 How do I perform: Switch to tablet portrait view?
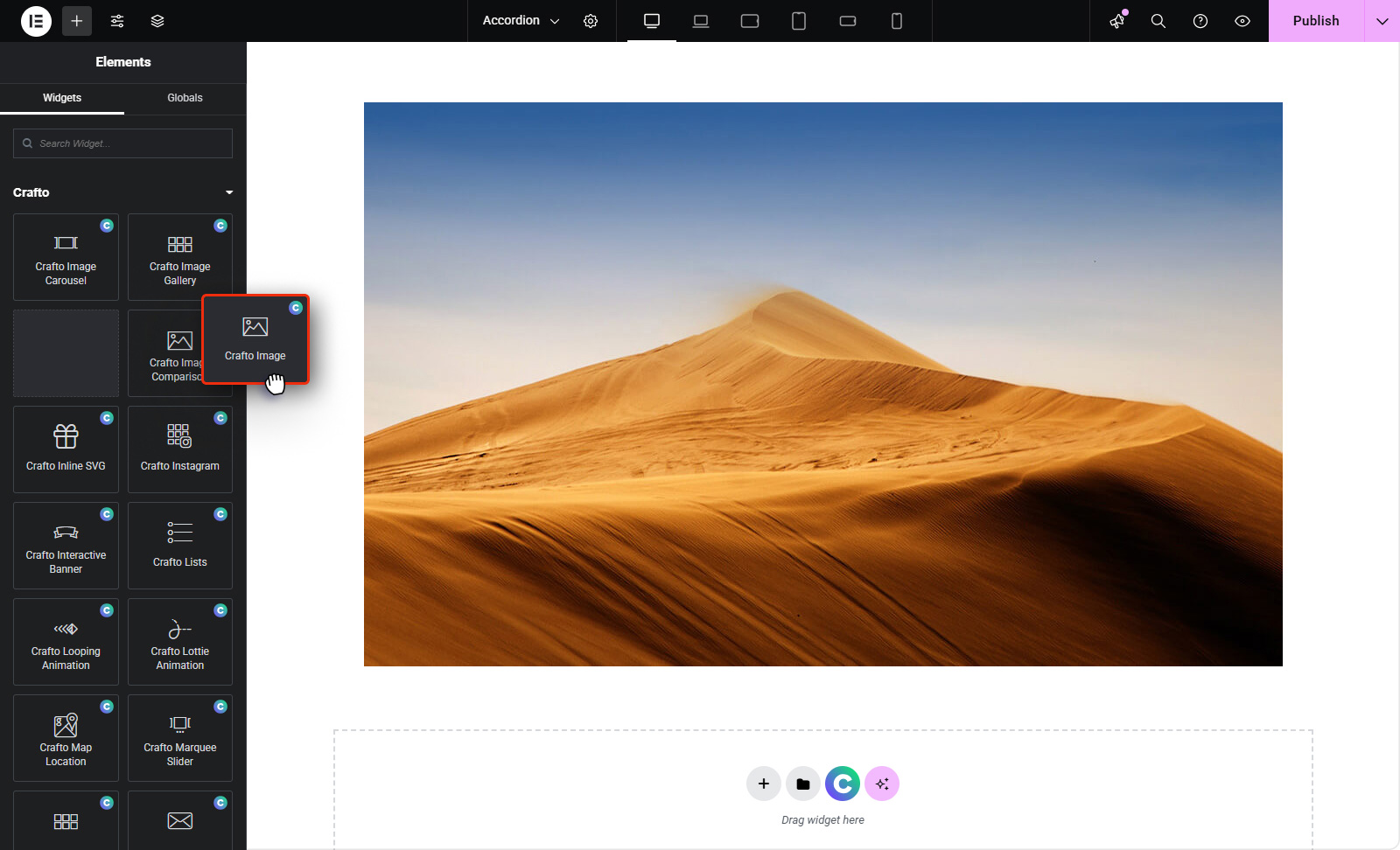click(799, 21)
